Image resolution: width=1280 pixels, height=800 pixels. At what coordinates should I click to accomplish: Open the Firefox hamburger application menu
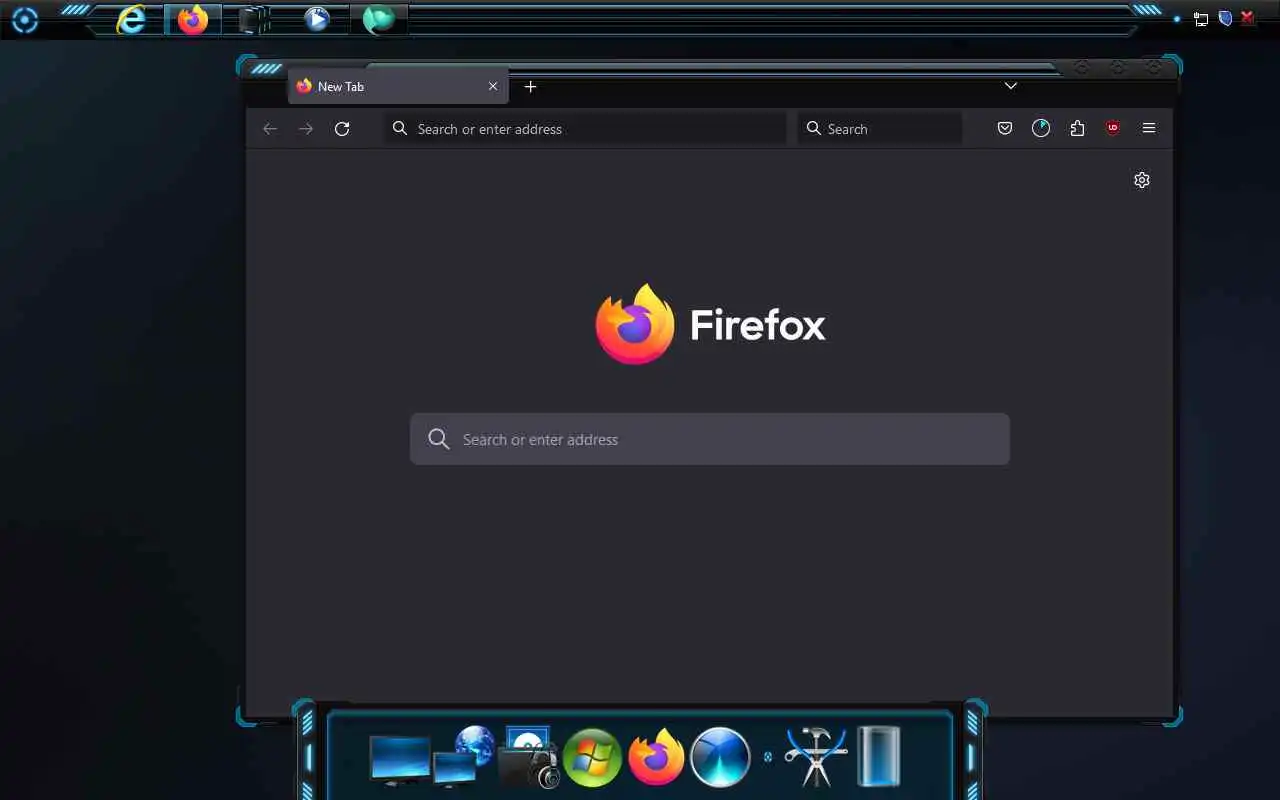(1149, 128)
